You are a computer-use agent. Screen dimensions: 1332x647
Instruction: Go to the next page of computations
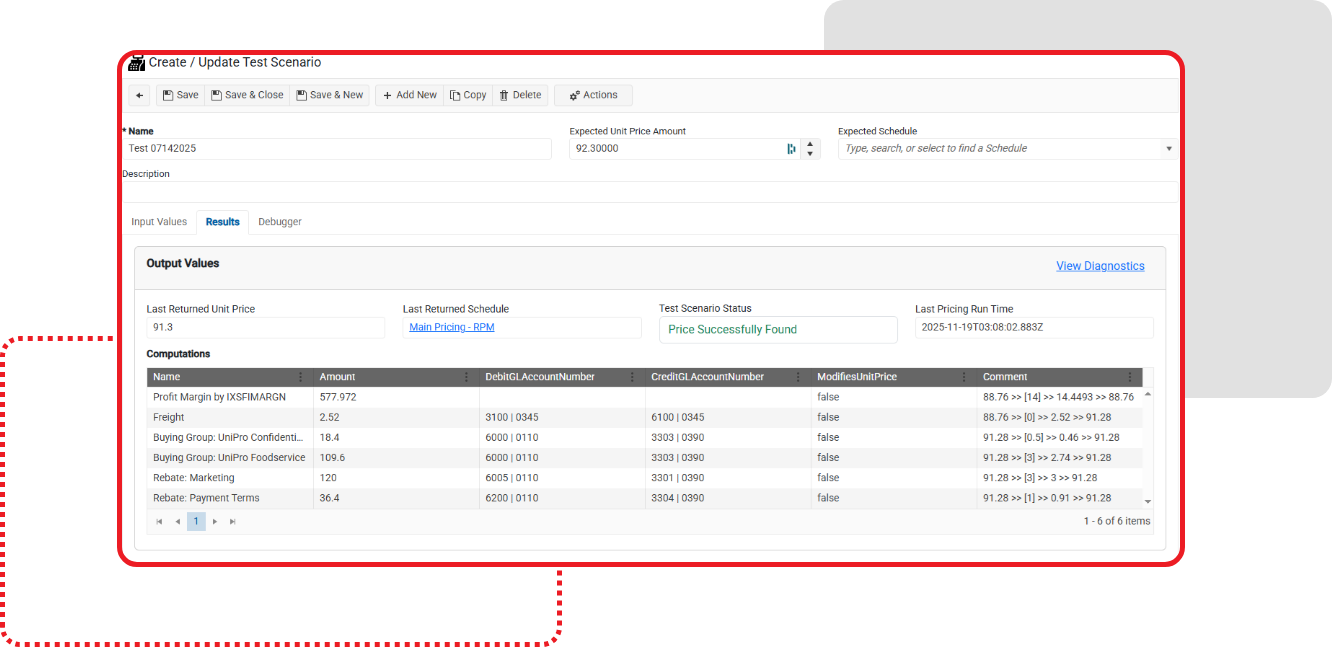point(215,522)
